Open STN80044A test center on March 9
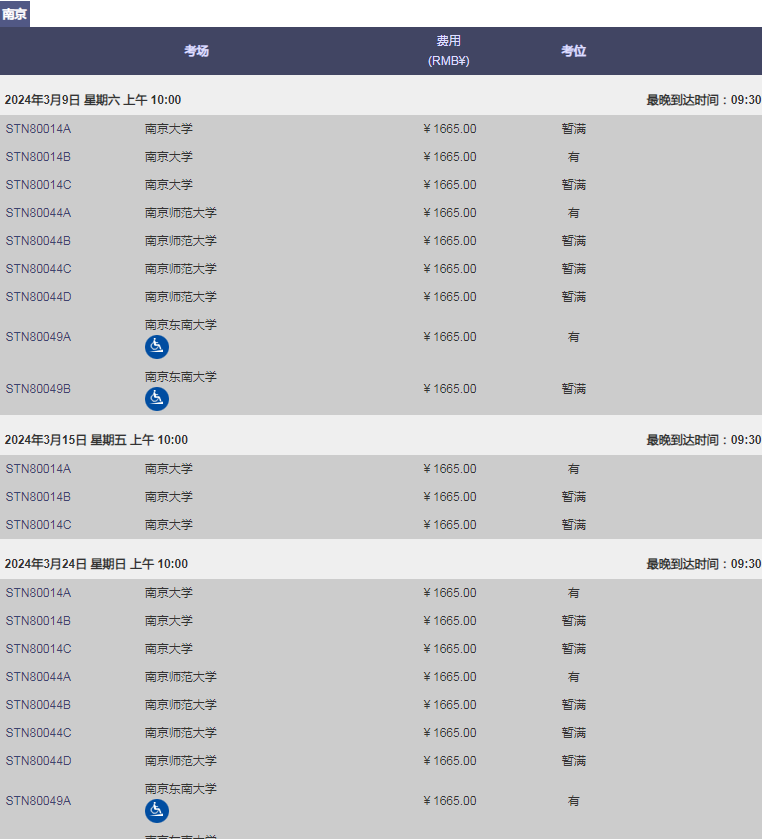 pos(38,213)
